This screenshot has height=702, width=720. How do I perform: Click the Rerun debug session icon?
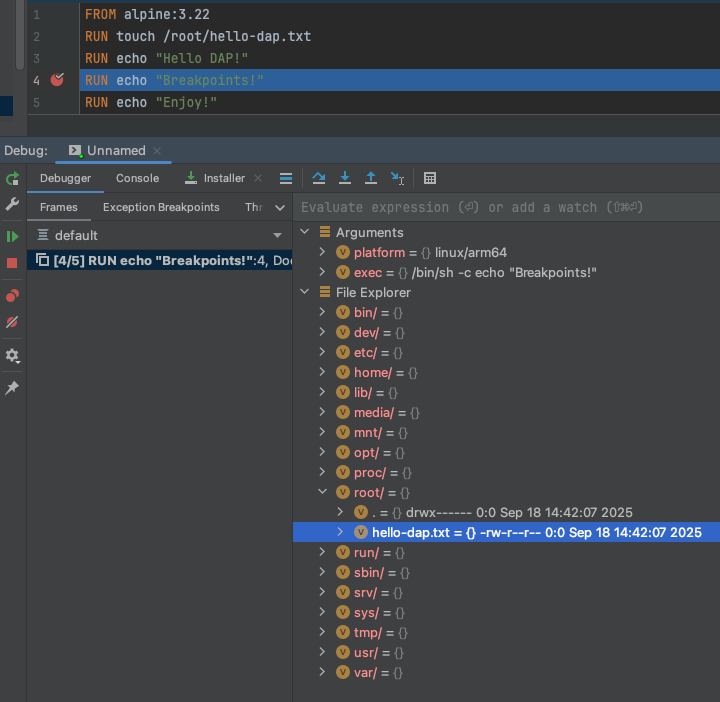12,178
